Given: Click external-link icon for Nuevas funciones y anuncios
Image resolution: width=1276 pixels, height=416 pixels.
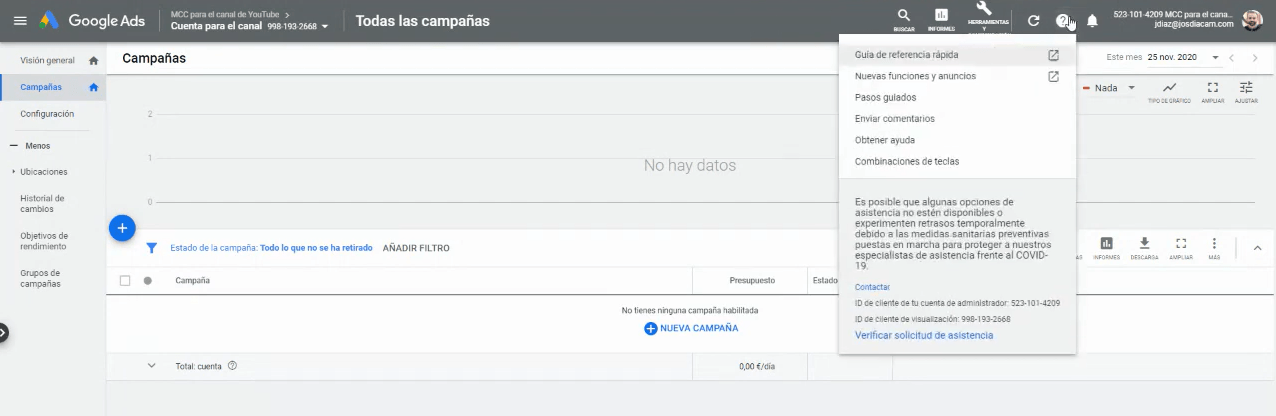Looking at the screenshot, I should pyautogui.click(x=1053, y=76).
